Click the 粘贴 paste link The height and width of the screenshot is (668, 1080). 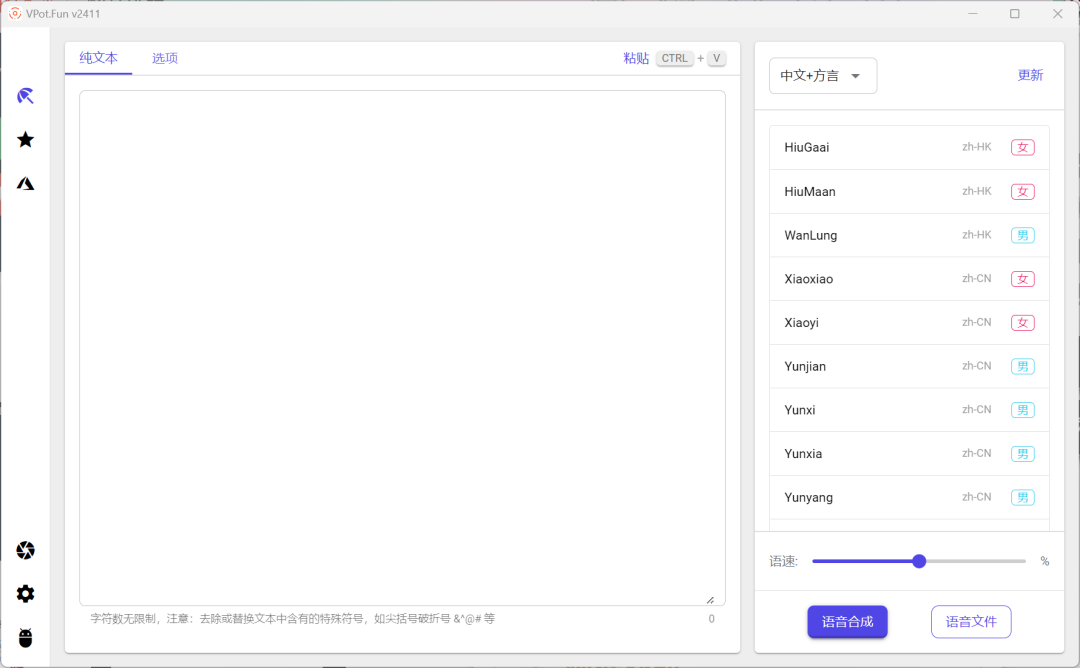pos(636,59)
